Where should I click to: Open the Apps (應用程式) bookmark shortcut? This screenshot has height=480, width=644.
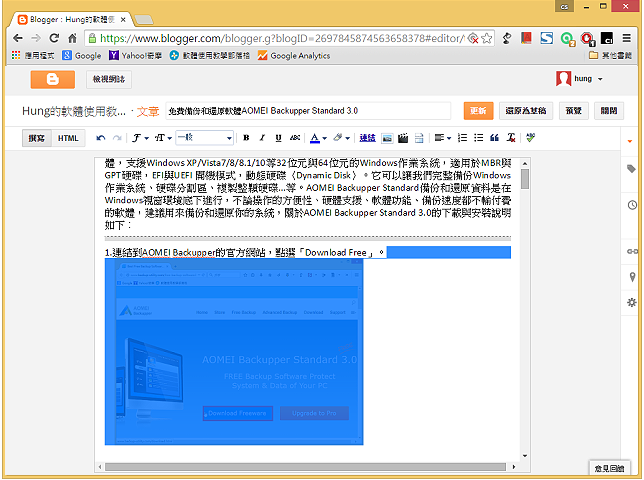pyautogui.click(x=33, y=55)
